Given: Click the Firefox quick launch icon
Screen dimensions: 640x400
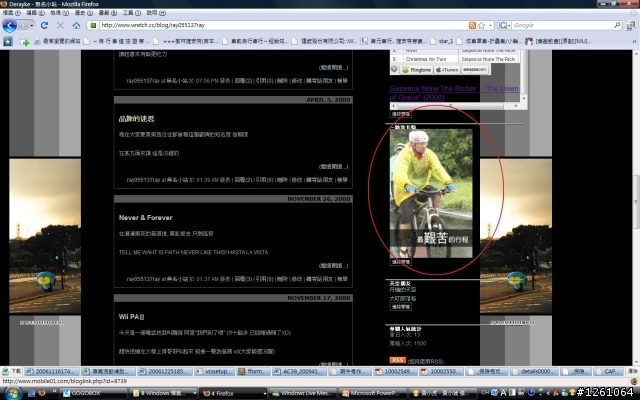Looking at the screenshot, I should click(42, 393).
